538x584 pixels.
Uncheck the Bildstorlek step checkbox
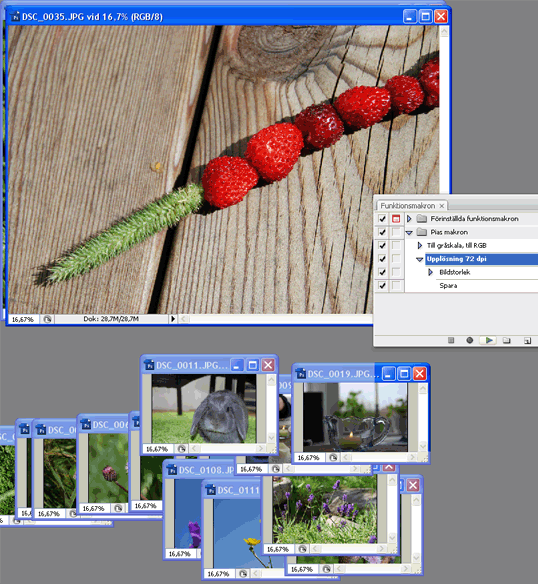tap(382, 272)
